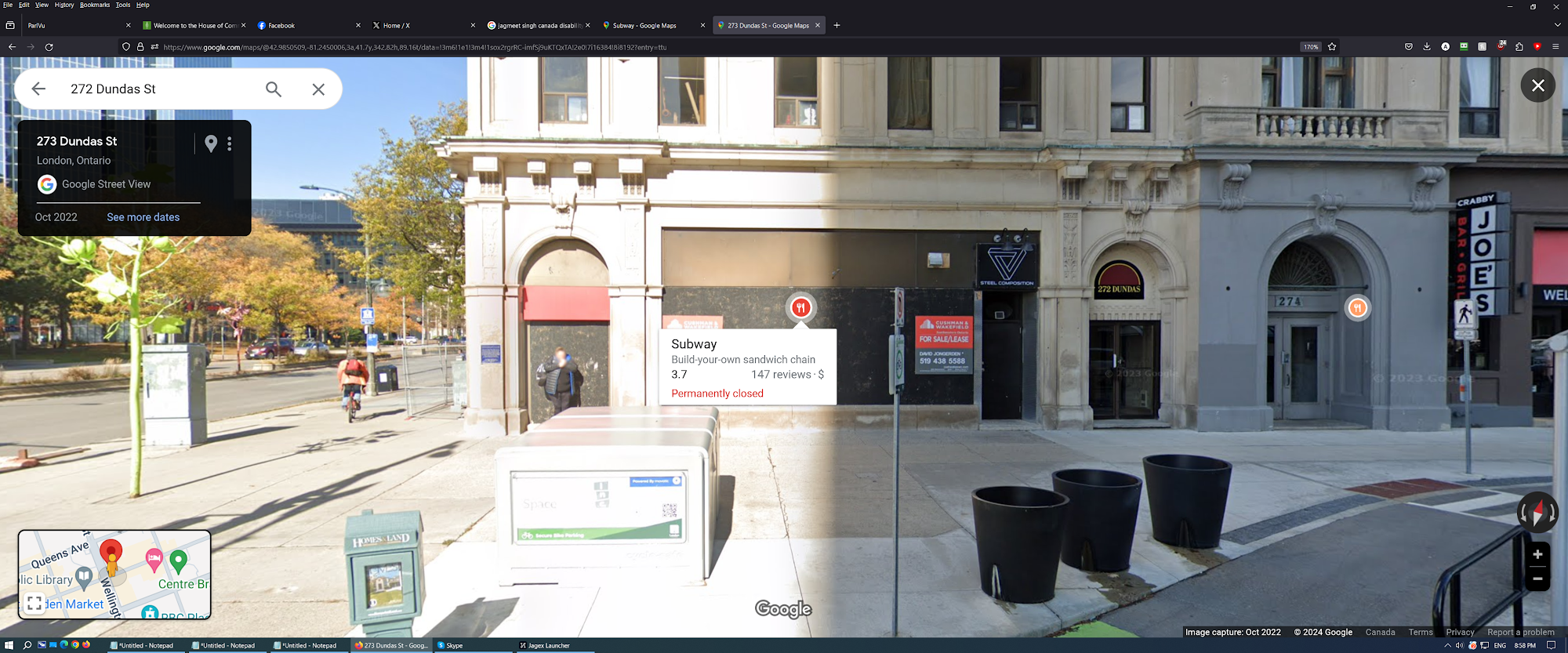
Task: Click the address bar URL
Action: (x=416, y=47)
